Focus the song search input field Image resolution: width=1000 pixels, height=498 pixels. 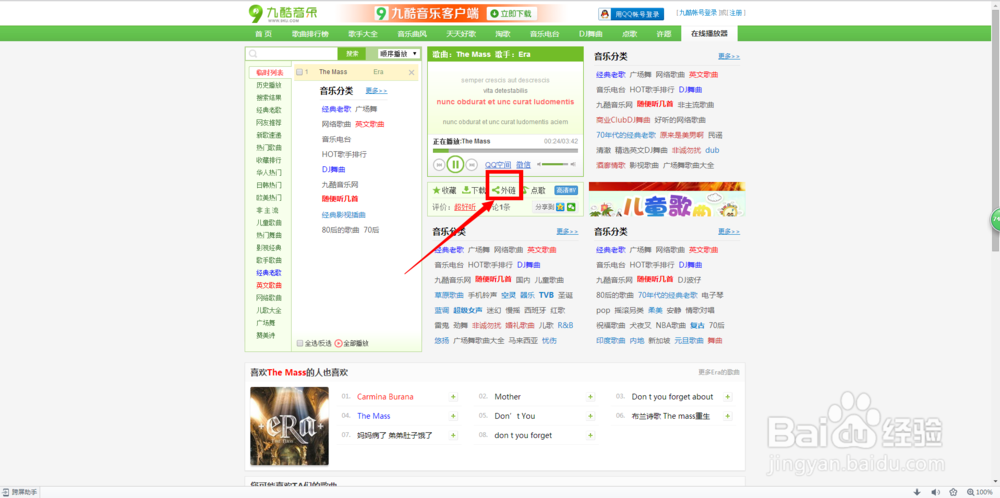292,54
